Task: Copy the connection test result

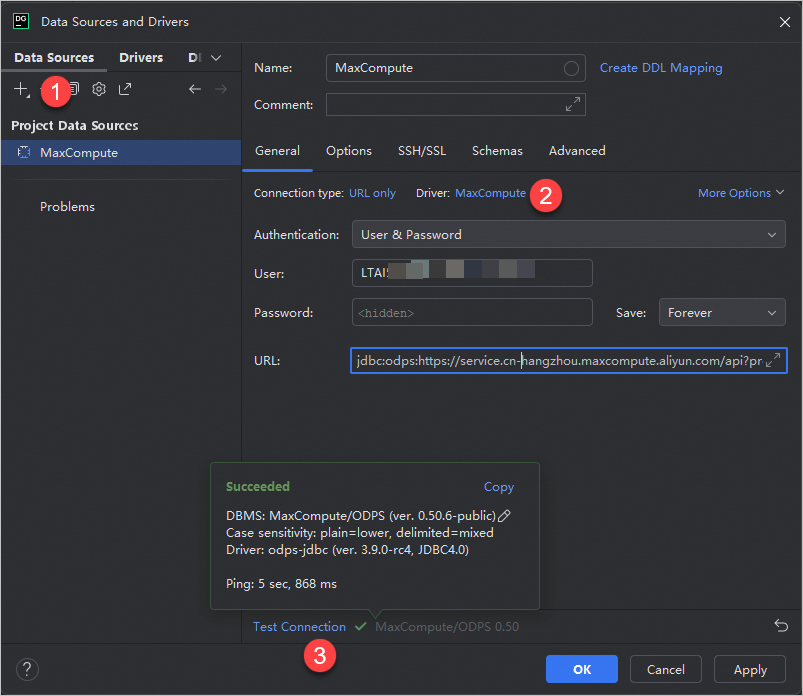Action: click(x=498, y=487)
